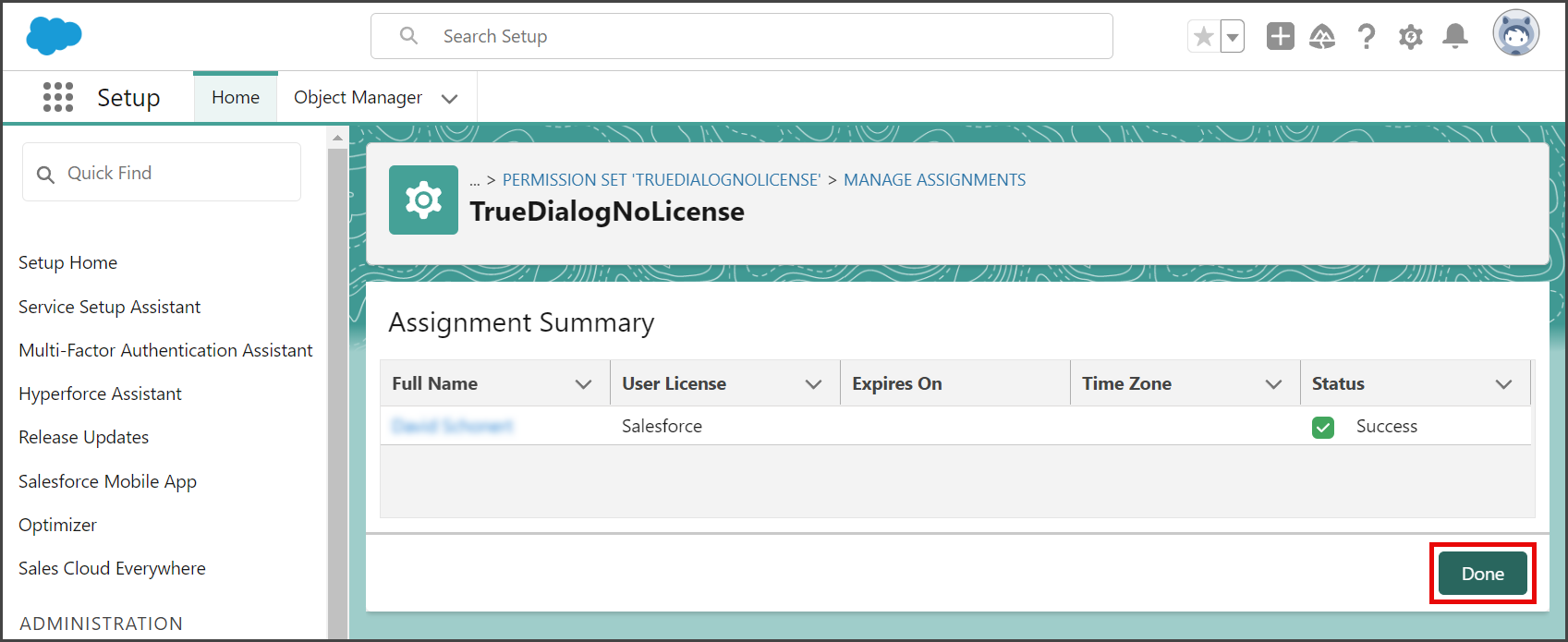Open the Help question mark icon

[x=1367, y=36]
